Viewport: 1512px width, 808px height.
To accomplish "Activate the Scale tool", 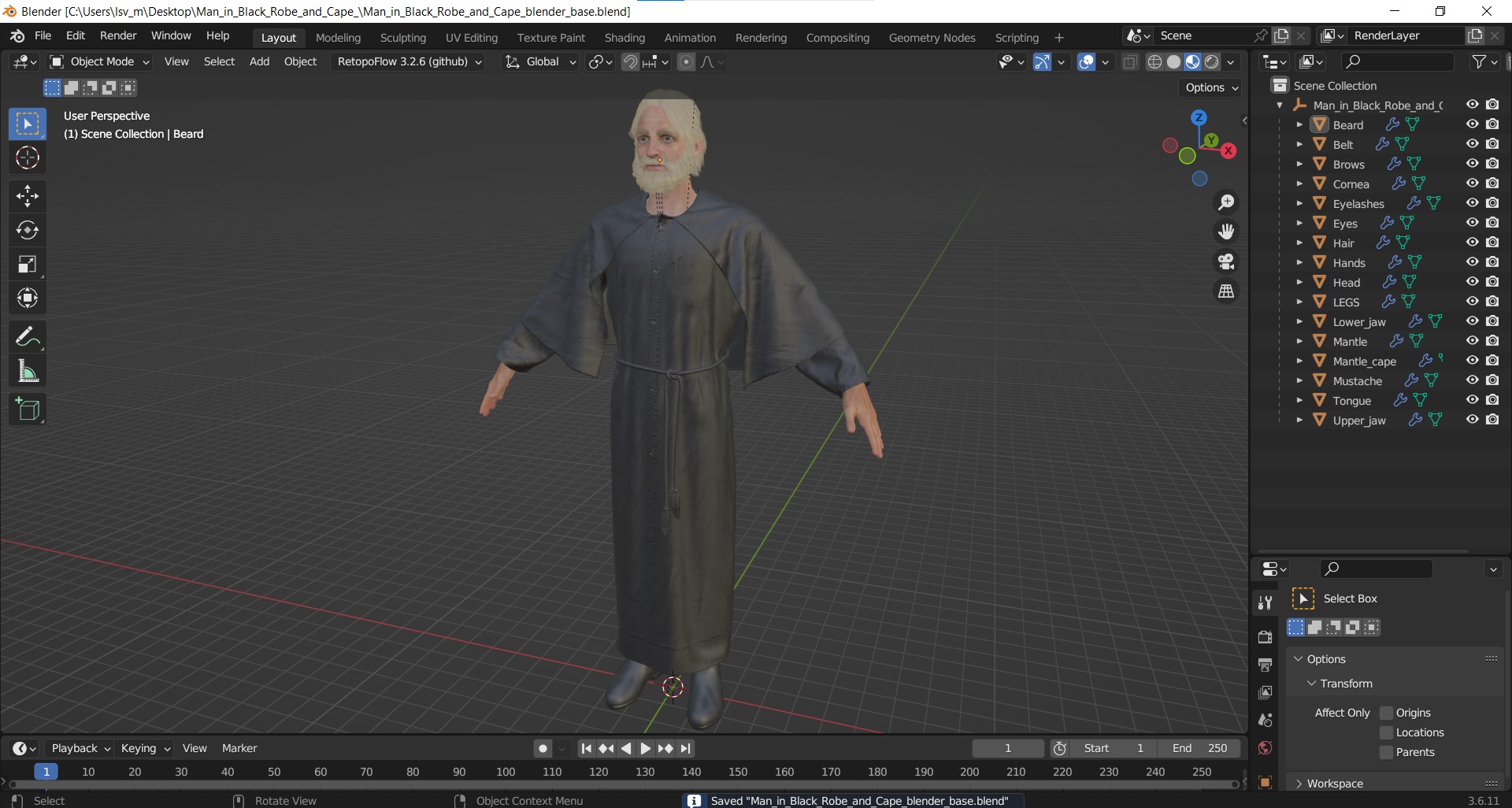I will click(28, 265).
